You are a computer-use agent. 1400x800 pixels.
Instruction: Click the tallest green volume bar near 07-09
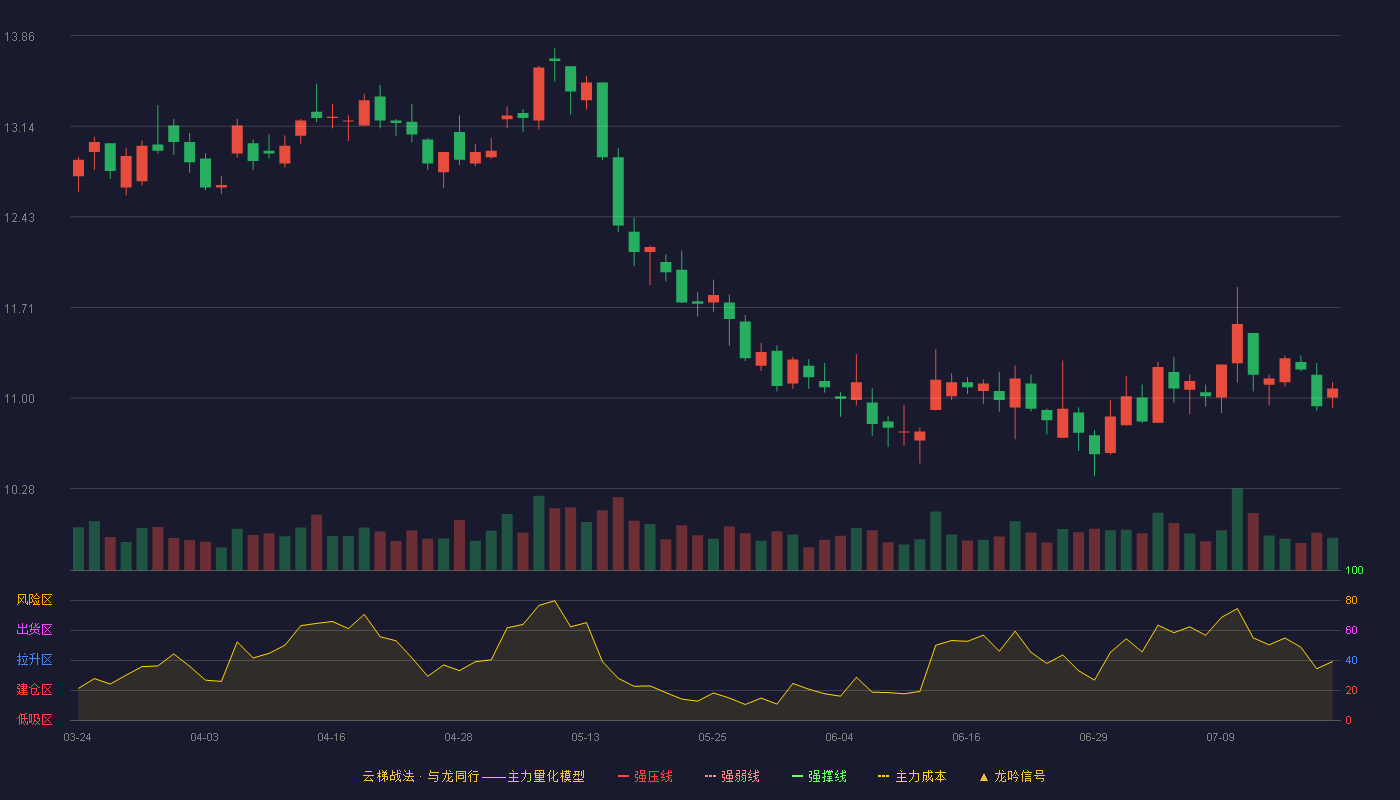pos(1237,529)
